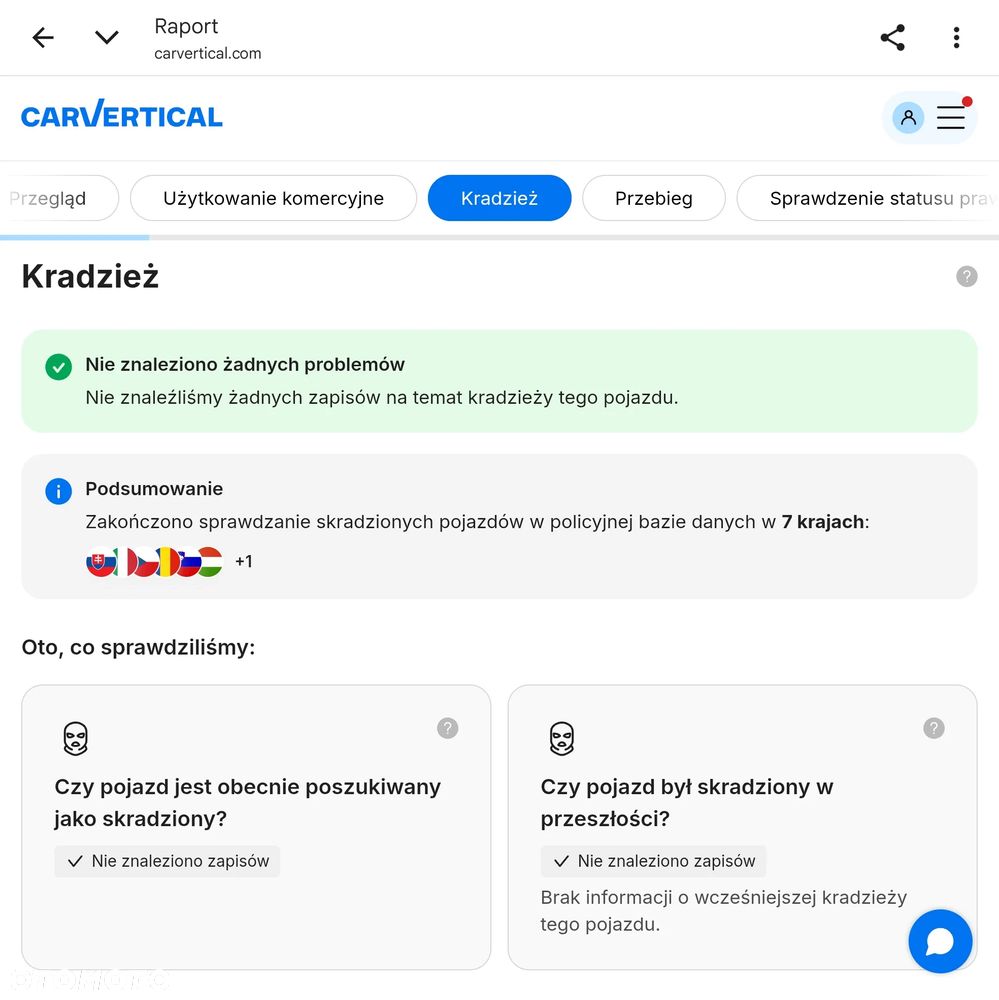Click the carVertical logo
The width and height of the screenshot is (999, 1000).
coord(122,114)
